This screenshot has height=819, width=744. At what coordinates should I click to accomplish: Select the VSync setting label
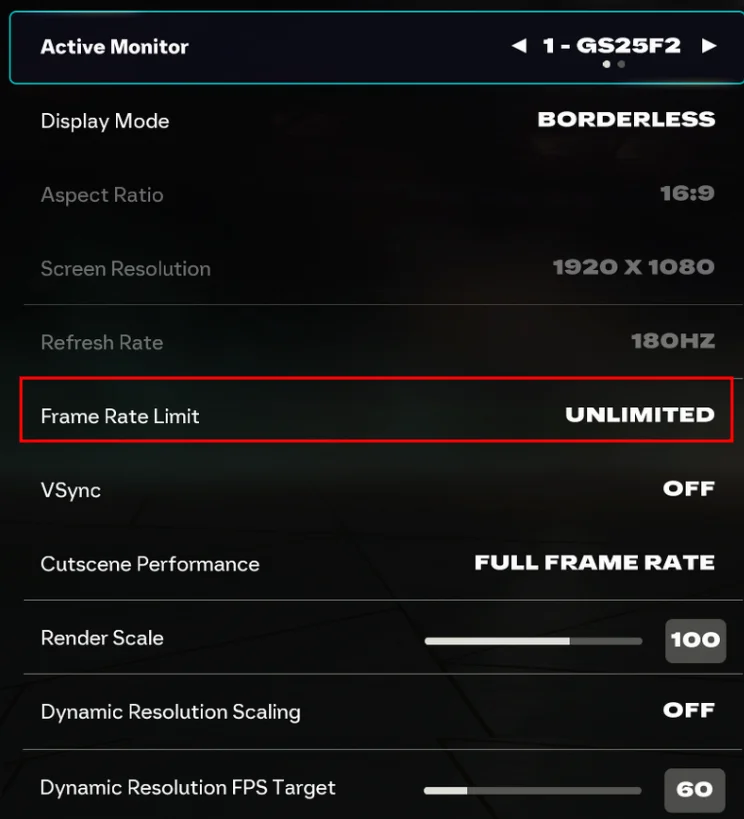coord(71,490)
